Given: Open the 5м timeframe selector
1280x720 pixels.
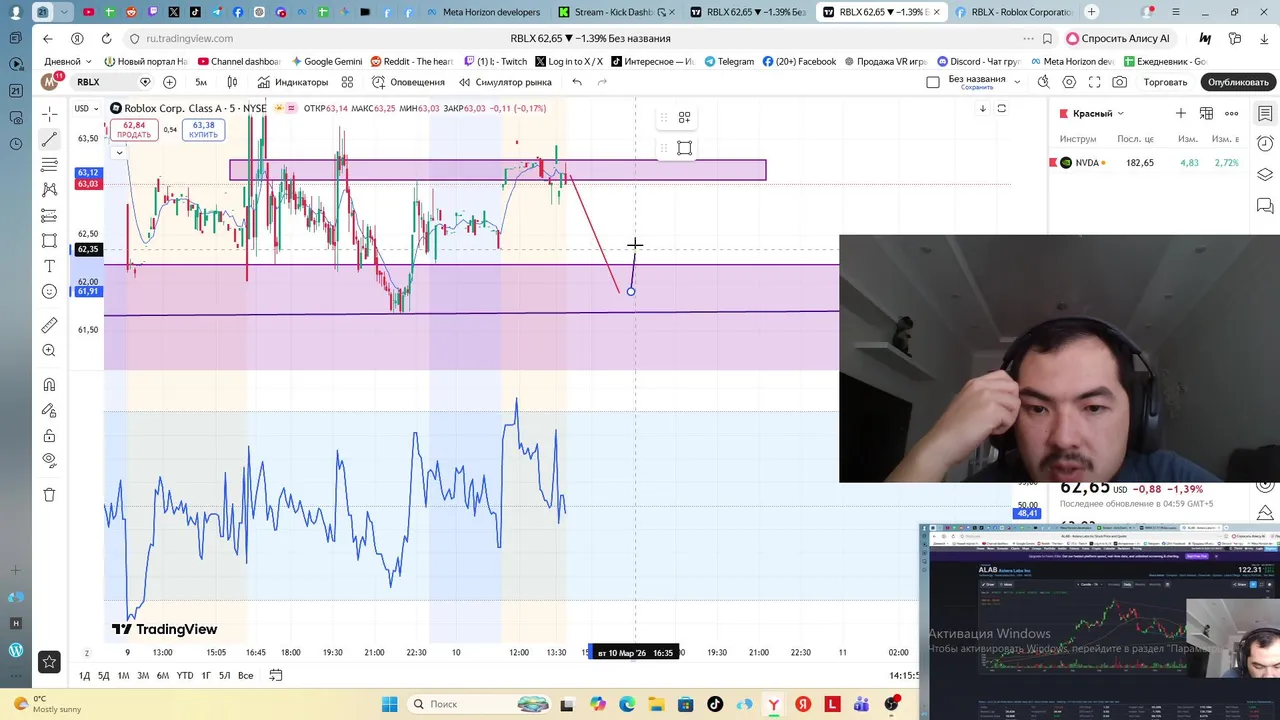Looking at the screenshot, I should 201,82.
